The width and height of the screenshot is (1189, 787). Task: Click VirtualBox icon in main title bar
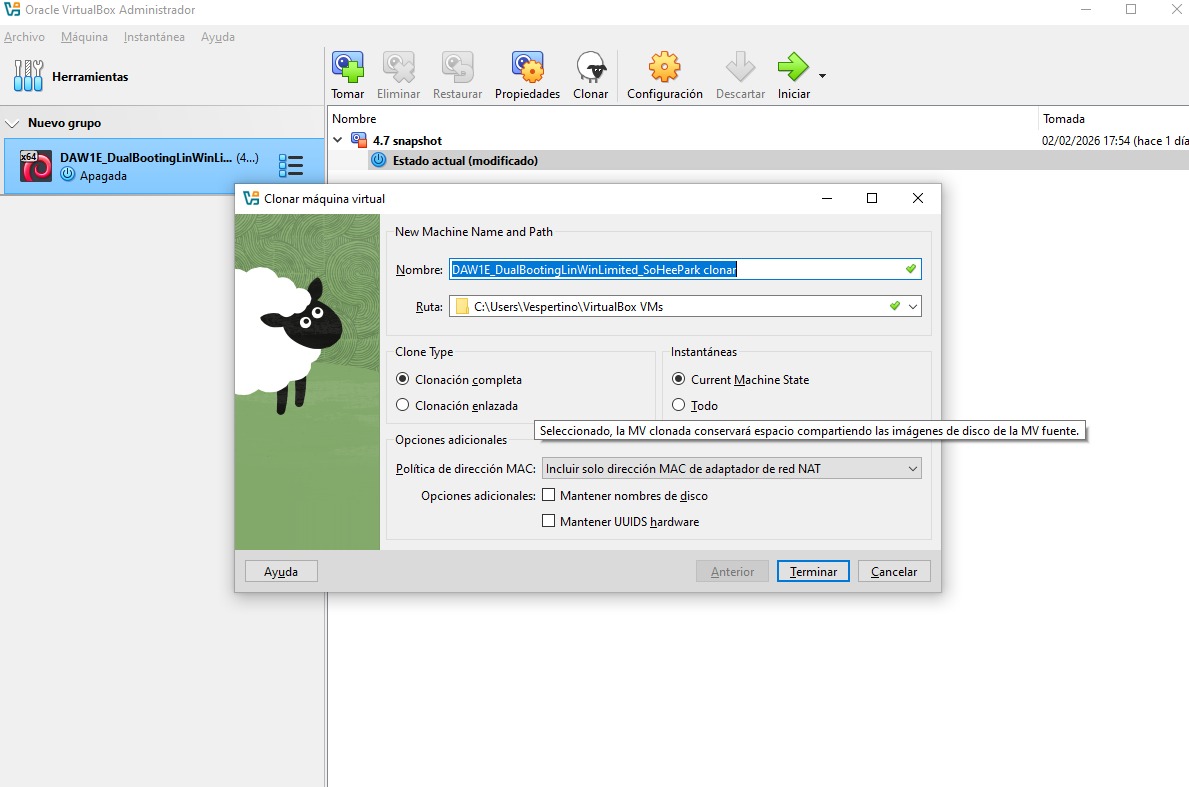tap(12, 10)
